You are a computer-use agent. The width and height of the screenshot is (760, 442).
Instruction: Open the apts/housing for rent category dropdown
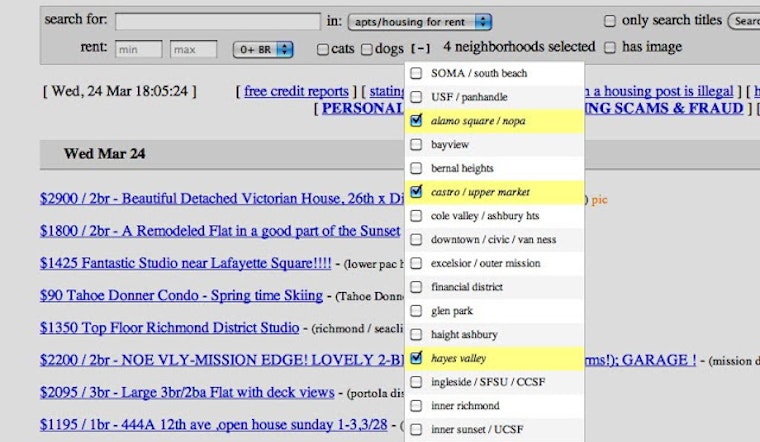point(420,22)
